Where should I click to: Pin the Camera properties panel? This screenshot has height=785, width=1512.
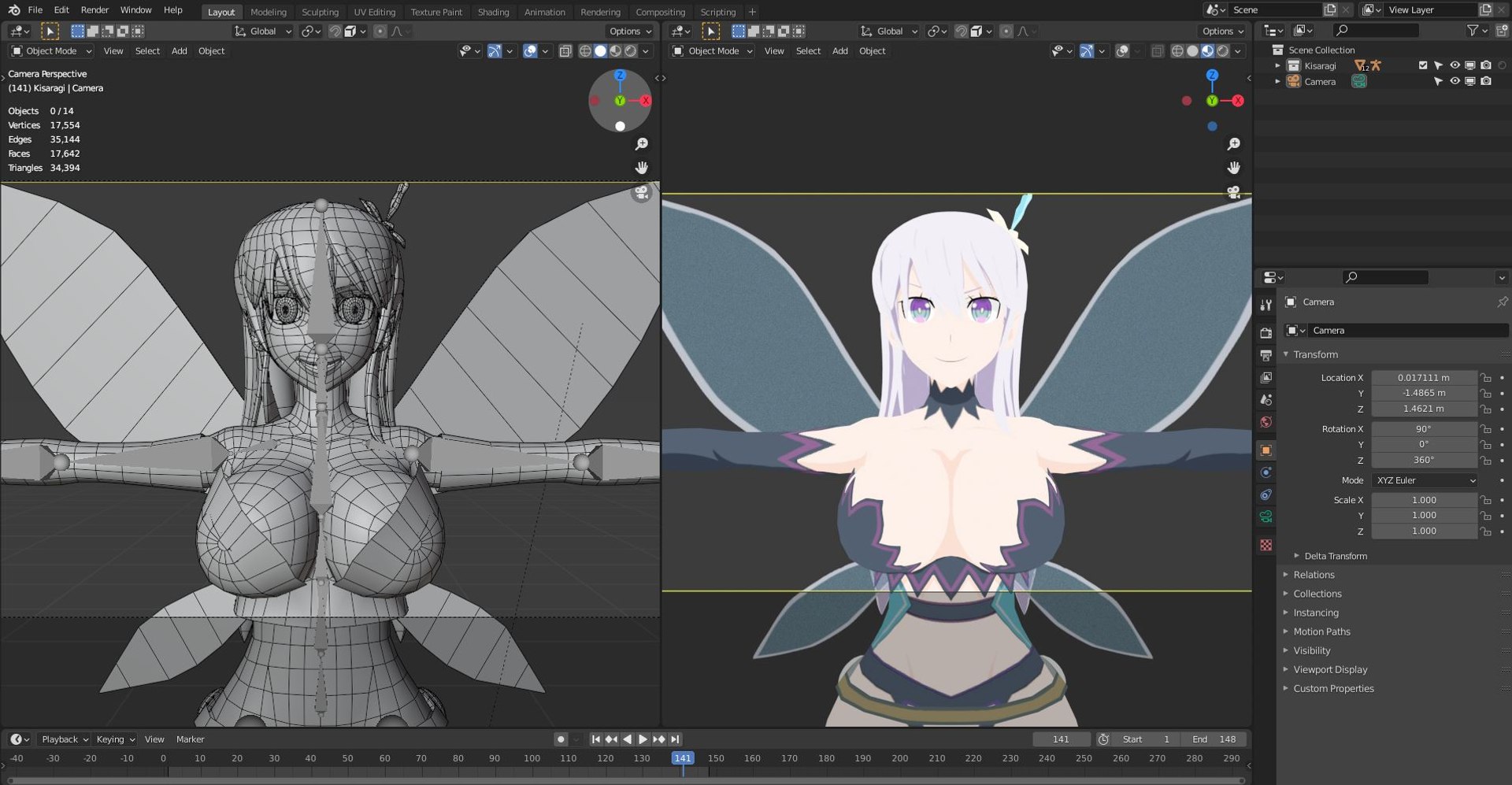tap(1502, 302)
